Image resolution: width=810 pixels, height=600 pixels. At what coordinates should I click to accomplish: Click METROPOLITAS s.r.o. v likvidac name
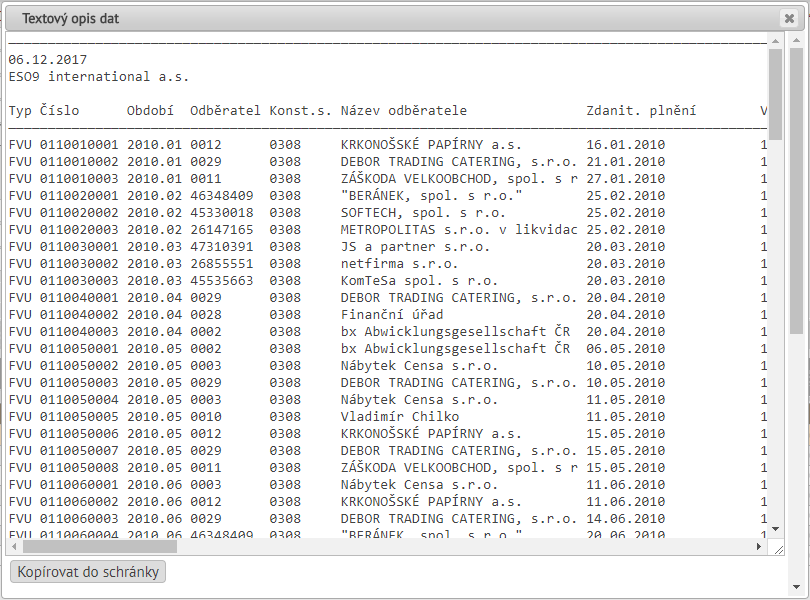[x=459, y=230]
